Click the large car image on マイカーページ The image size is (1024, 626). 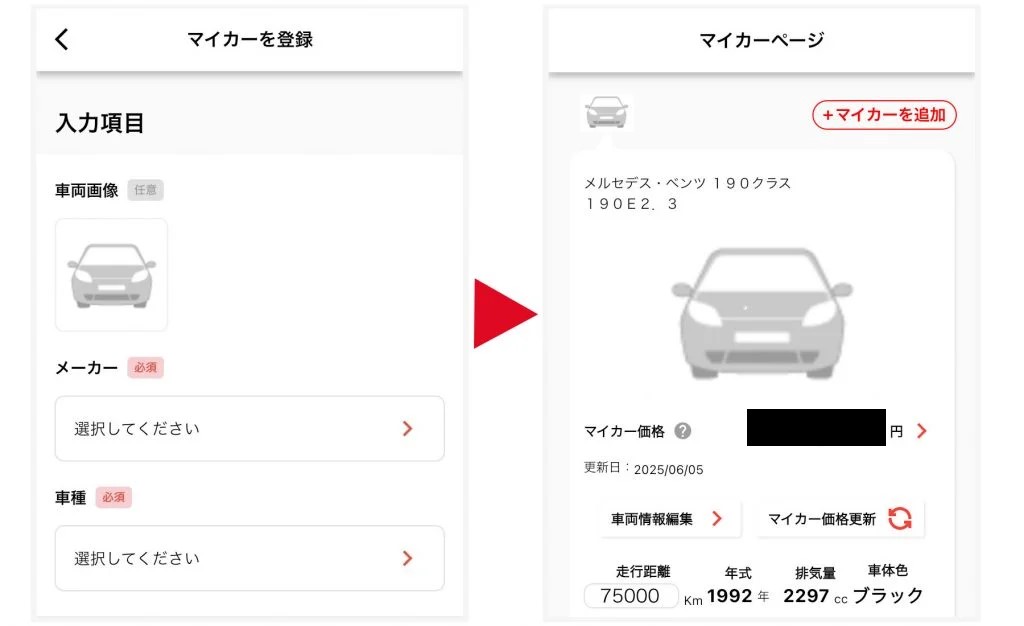coord(761,313)
